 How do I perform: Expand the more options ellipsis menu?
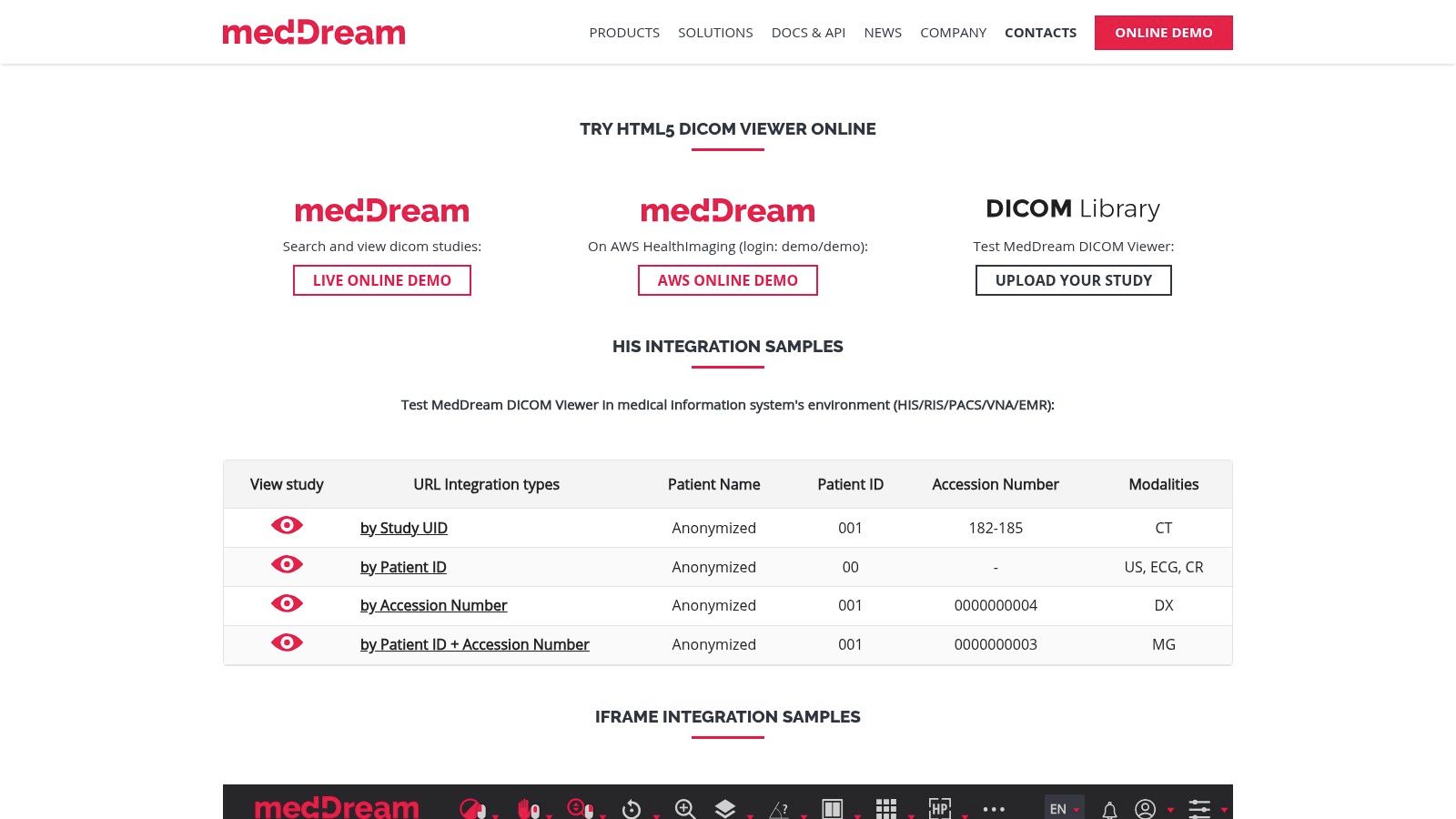point(994,808)
